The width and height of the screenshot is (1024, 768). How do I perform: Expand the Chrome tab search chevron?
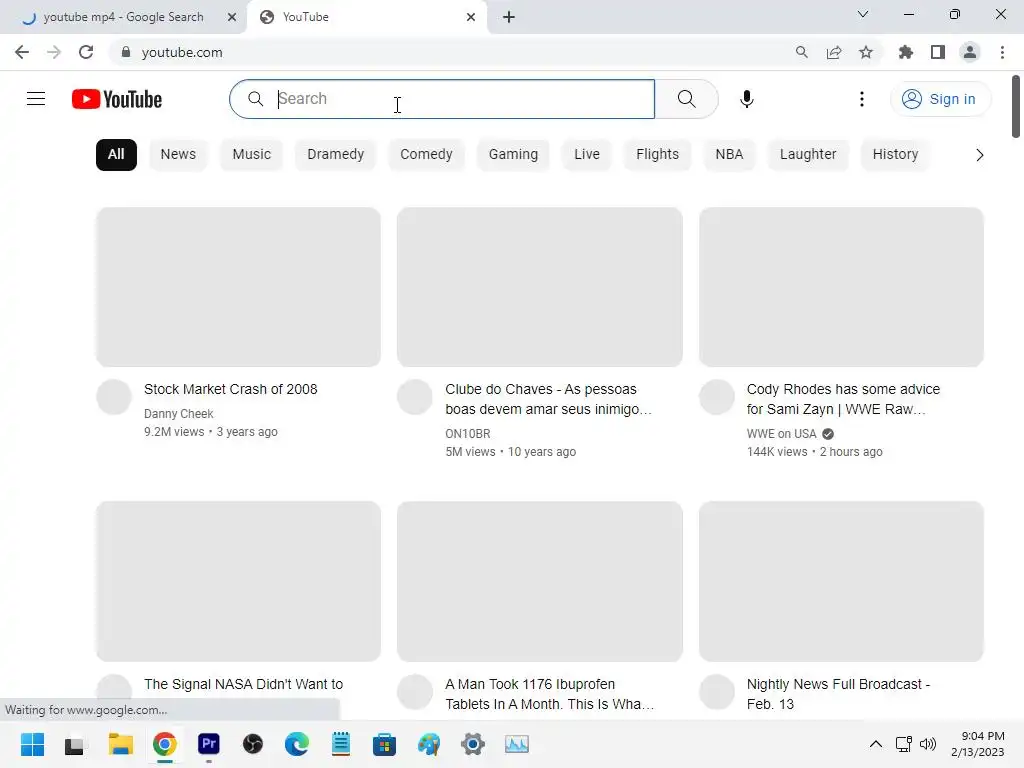[863, 14]
